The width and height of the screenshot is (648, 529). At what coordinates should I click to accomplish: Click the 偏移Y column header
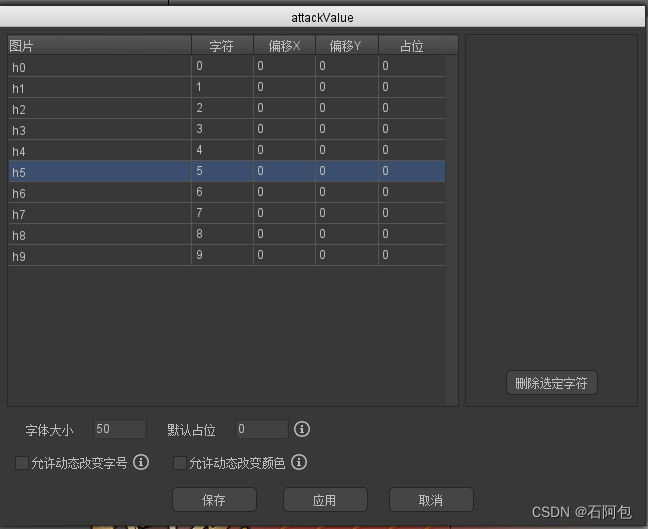(x=347, y=45)
